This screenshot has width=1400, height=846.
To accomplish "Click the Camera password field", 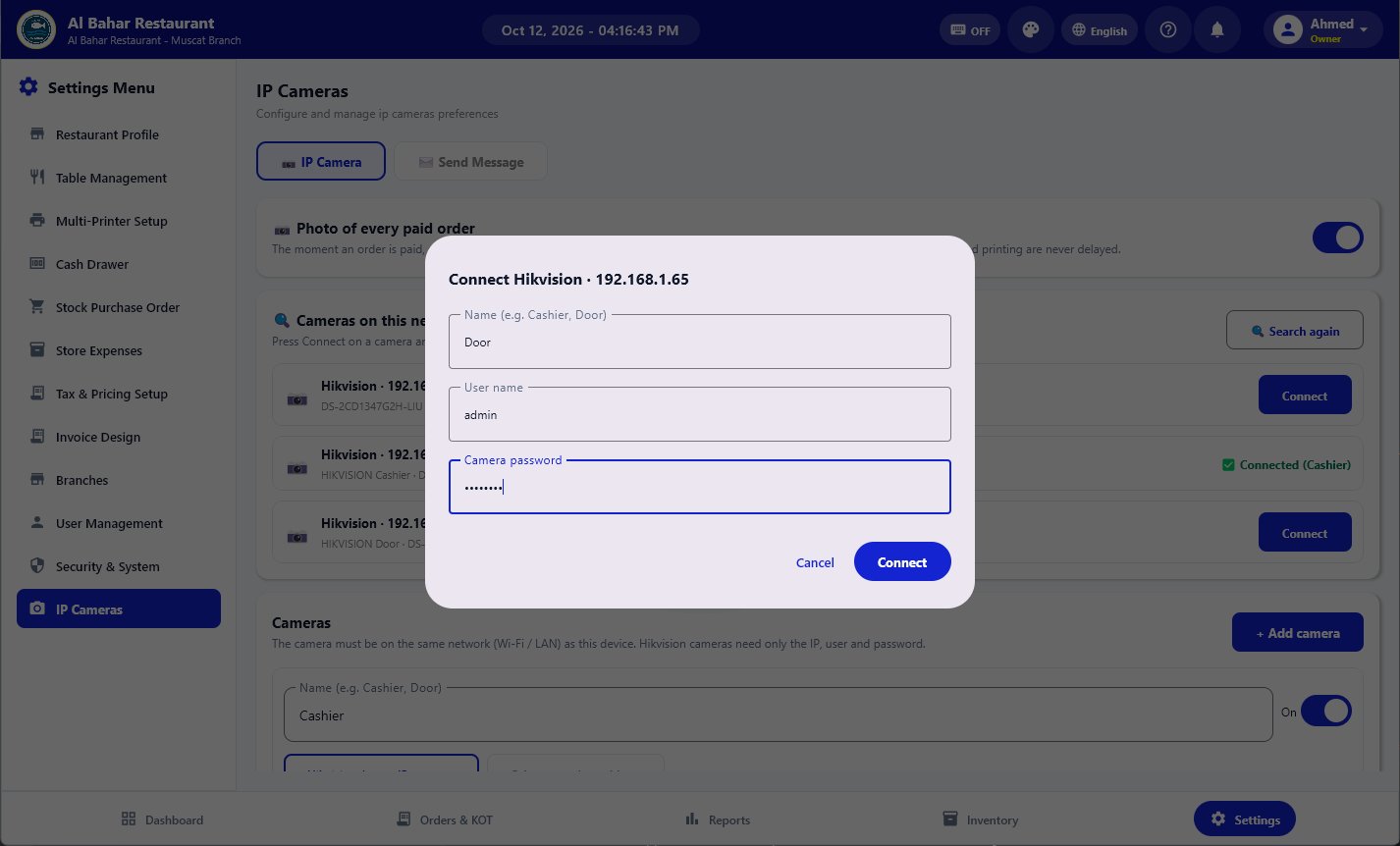I will pyautogui.click(x=700, y=487).
